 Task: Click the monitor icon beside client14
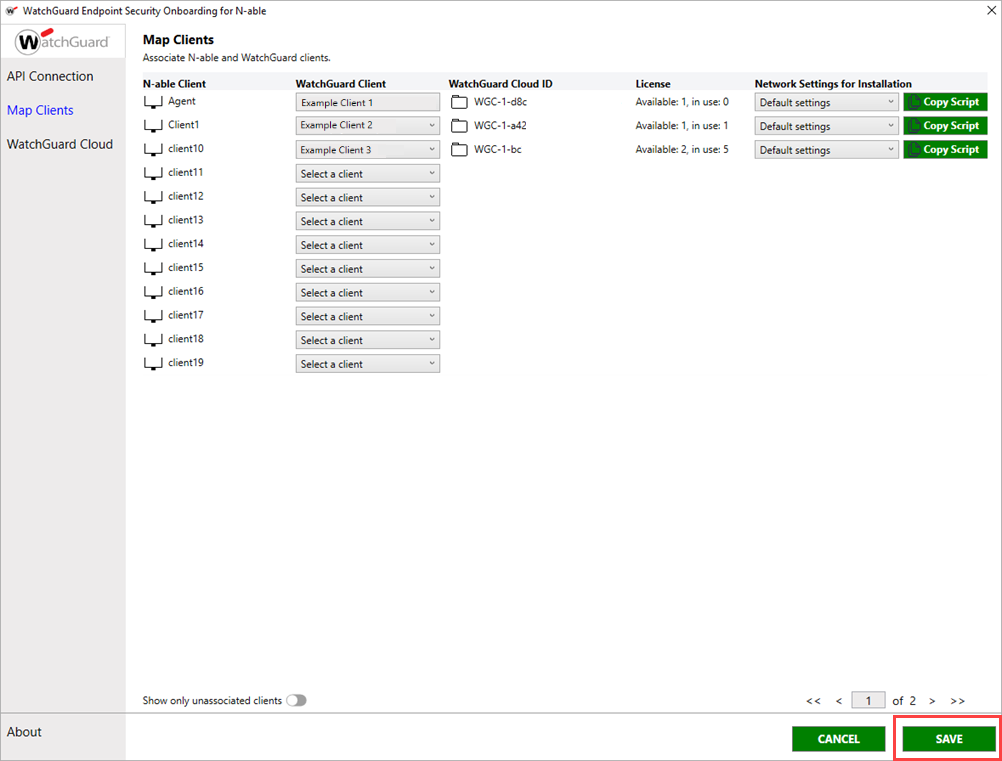(153, 244)
